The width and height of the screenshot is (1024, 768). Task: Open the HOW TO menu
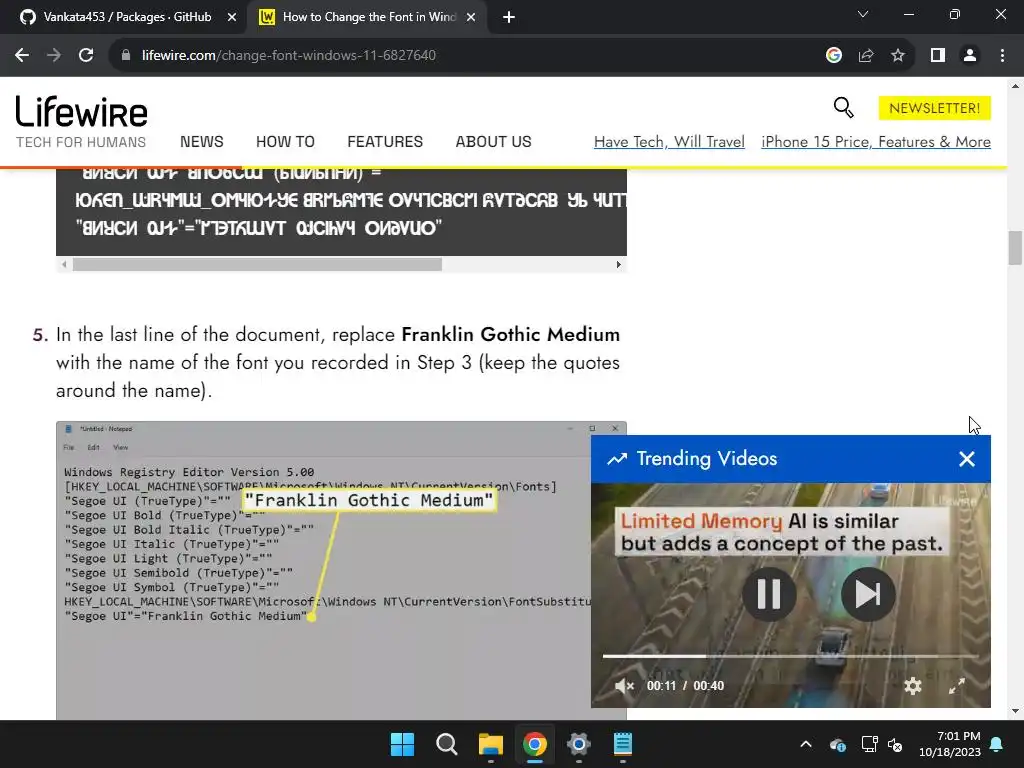pos(285,142)
